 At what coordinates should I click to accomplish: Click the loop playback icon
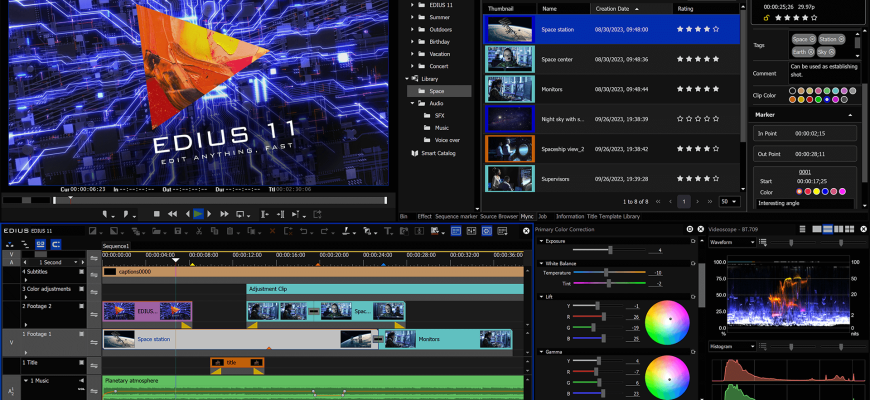pyautogui.click(x=240, y=214)
